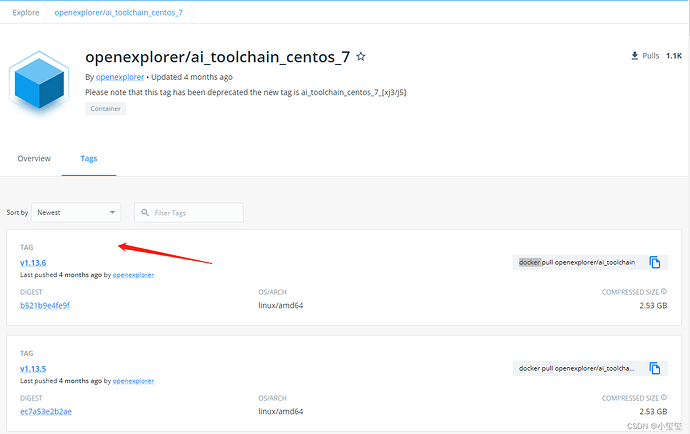Open the Sort by Newest dropdown
The image size is (690, 434).
click(76, 212)
